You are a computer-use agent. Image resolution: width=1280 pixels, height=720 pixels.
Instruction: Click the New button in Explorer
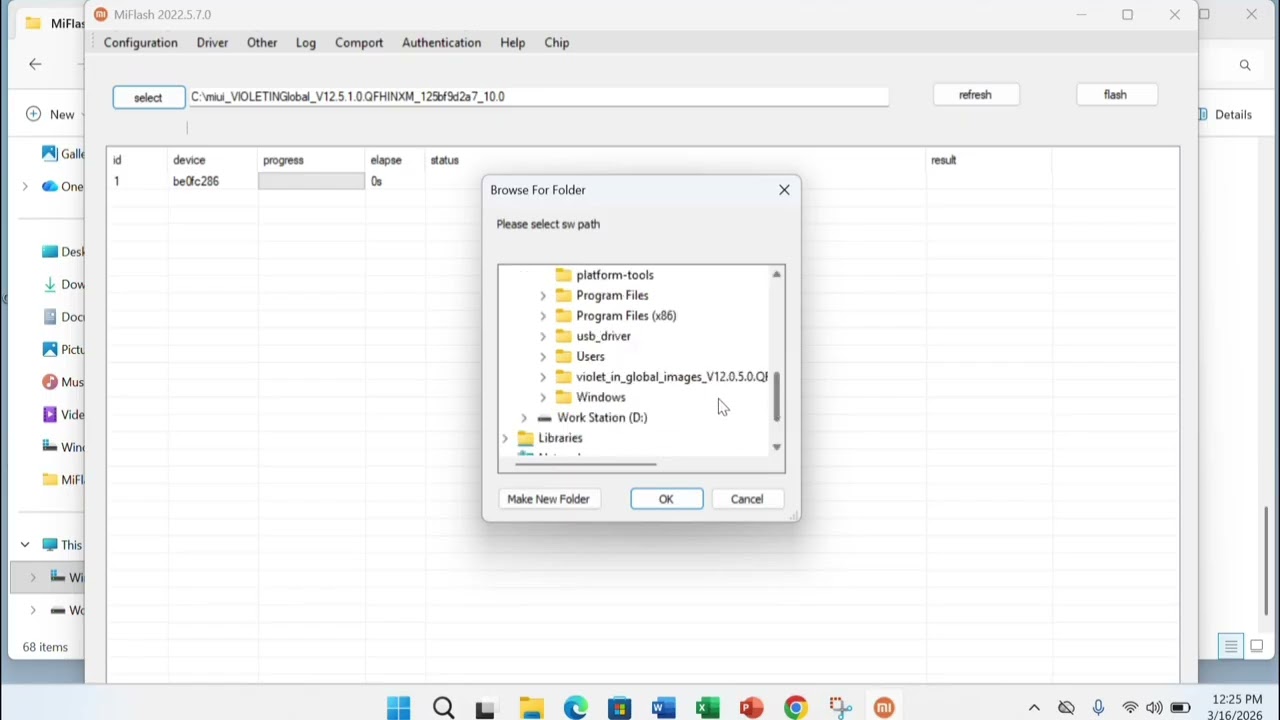click(x=51, y=114)
